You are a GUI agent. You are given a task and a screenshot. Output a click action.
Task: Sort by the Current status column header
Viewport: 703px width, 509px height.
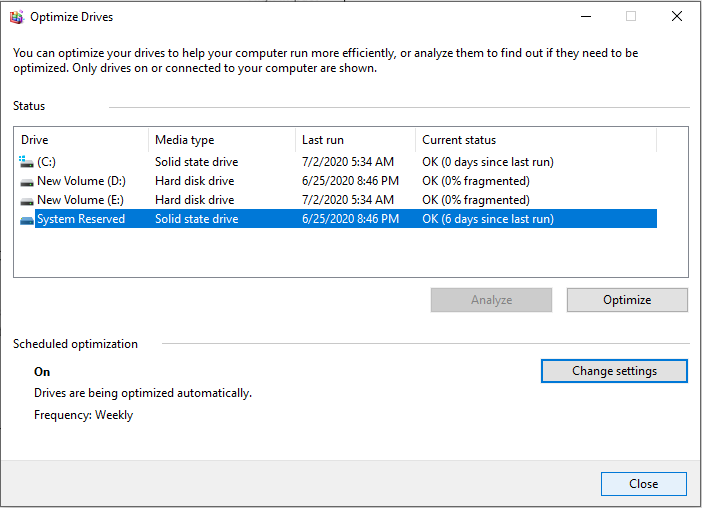click(535, 140)
